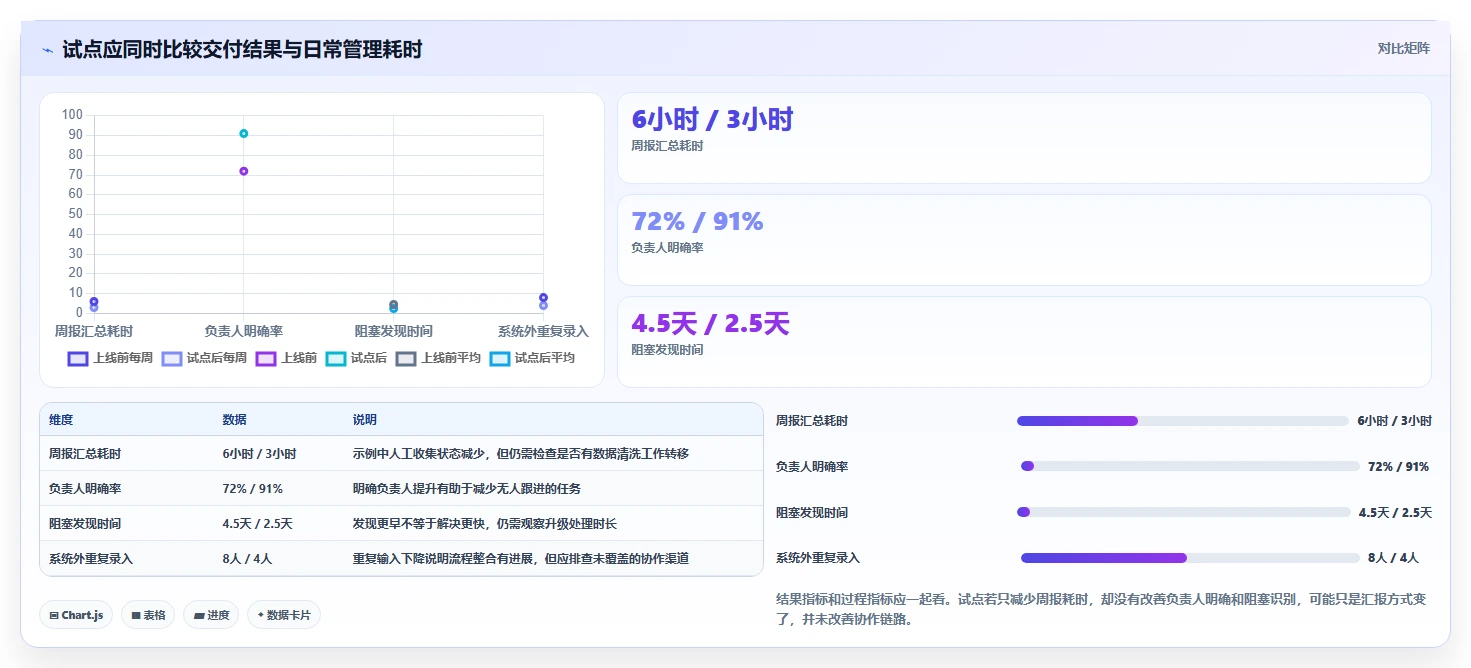Screen dimensions: 1471x668
Task: Click the Chart.js chip icon
Action: point(54,616)
